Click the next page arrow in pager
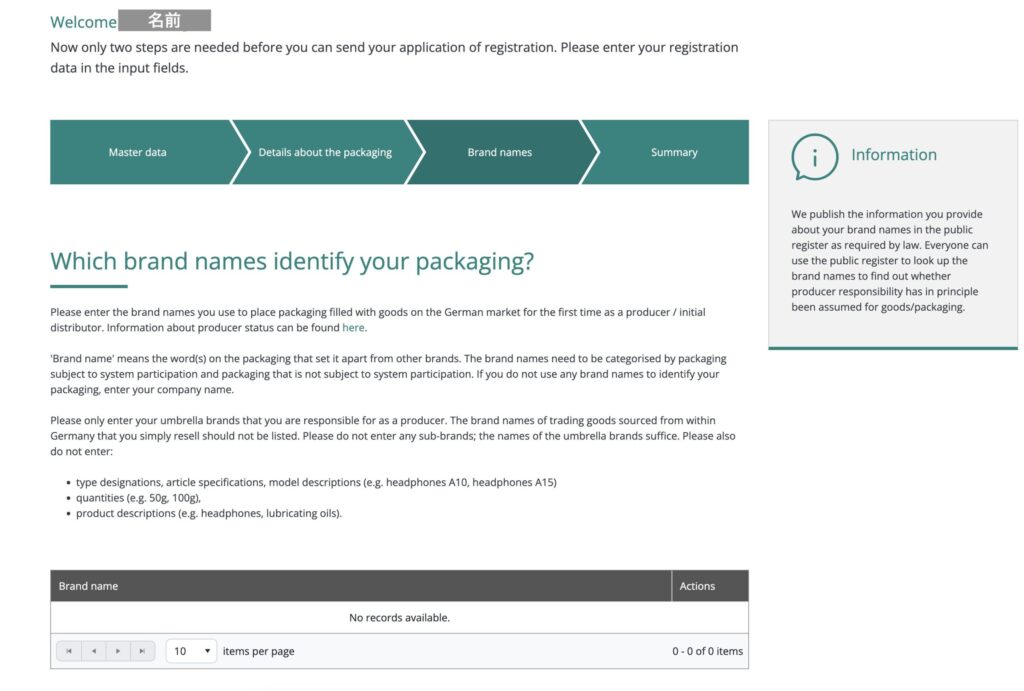The height and width of the screenshot is (691, 1024). tap(118, 651)
